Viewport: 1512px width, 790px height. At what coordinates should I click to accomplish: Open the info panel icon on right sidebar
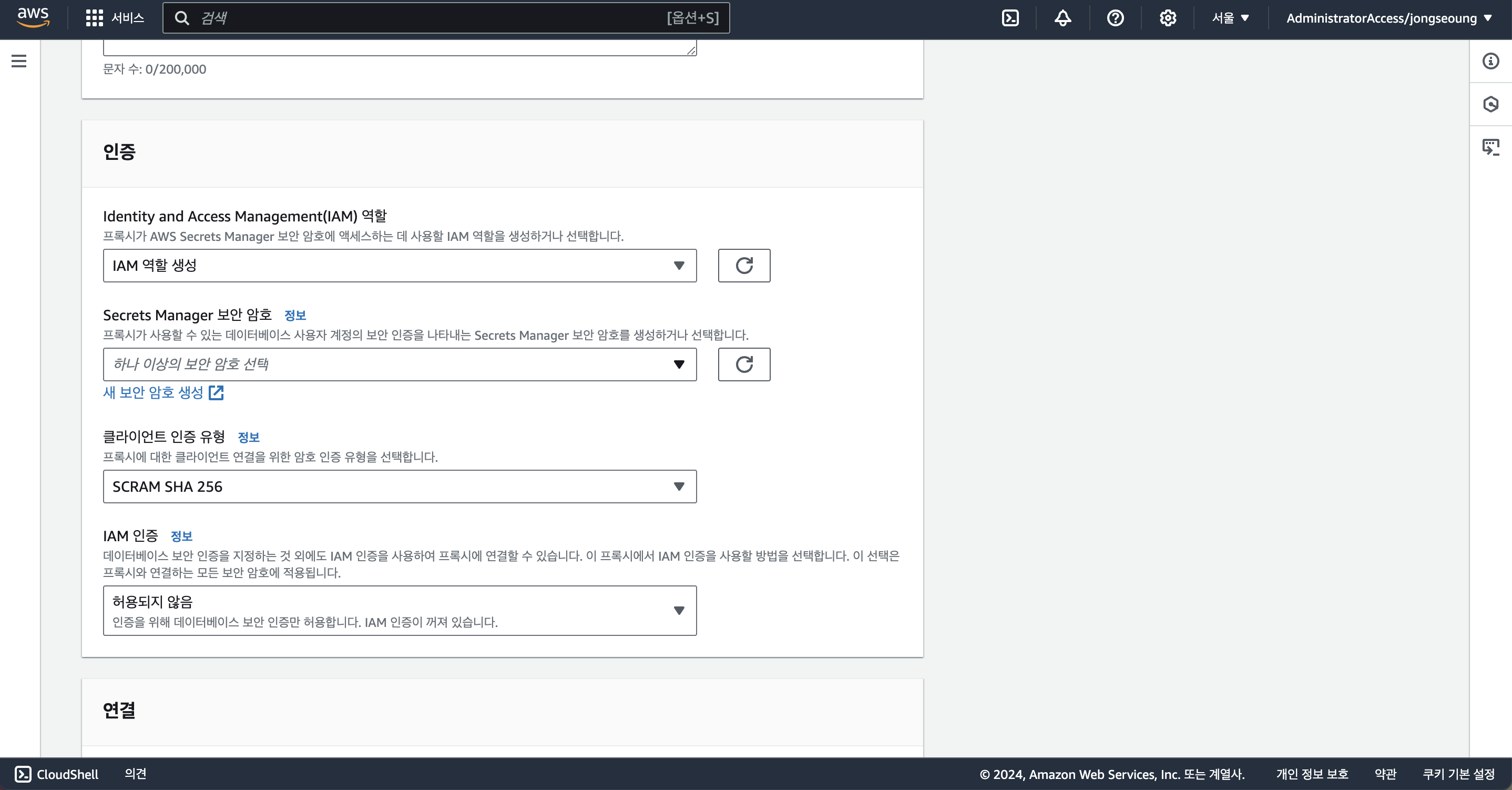(x=1490, y=61)
